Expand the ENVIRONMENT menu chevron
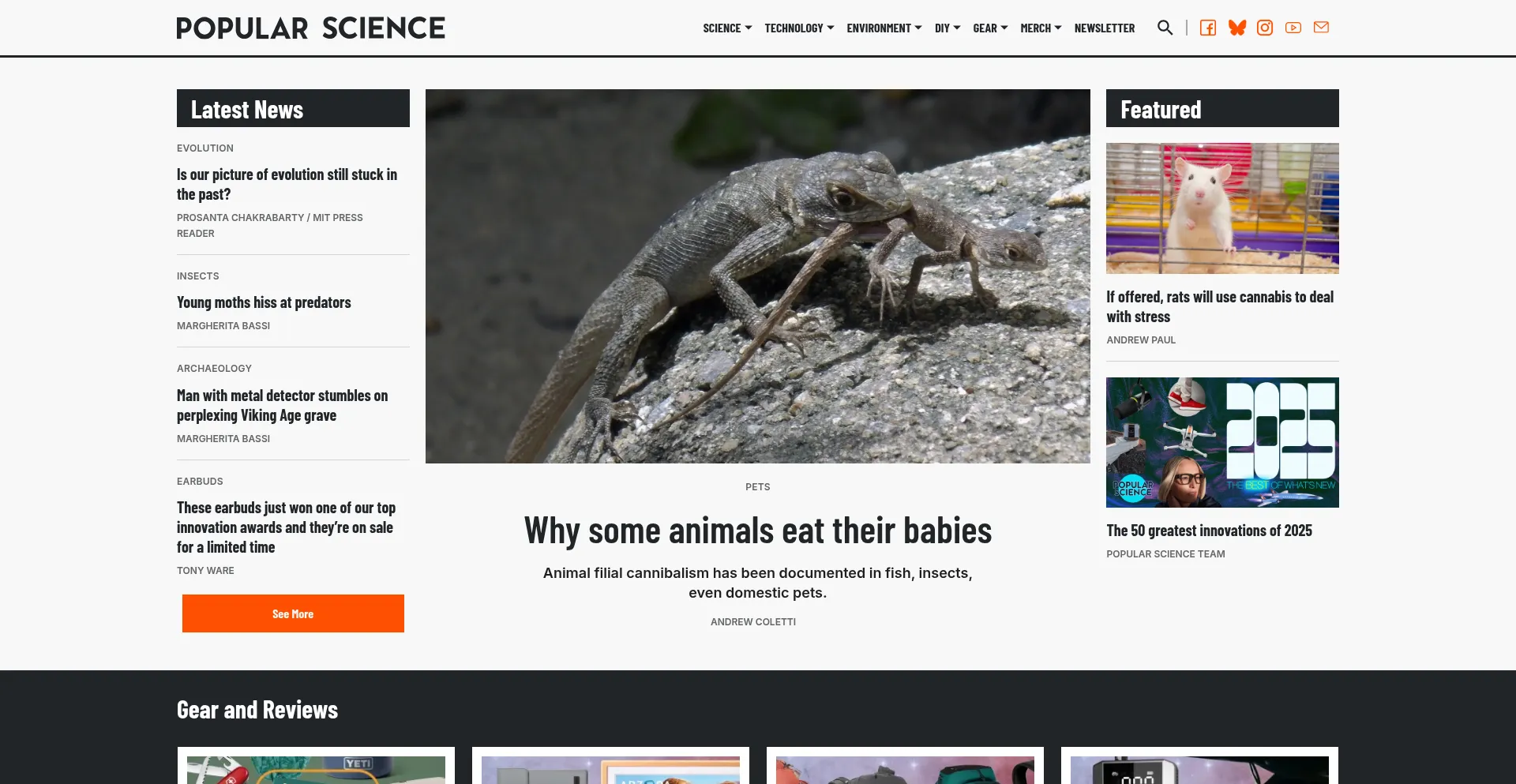This screenshot has height=784, width=1516. [x=884, y=28]
